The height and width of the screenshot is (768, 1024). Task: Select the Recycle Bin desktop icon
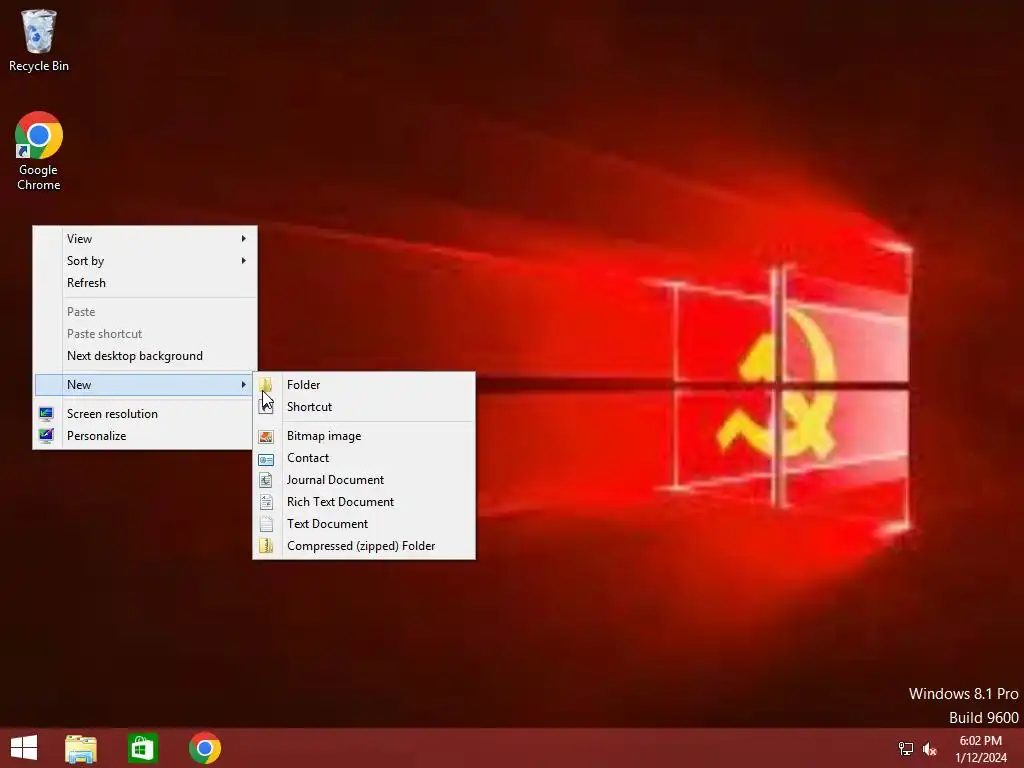39,40
